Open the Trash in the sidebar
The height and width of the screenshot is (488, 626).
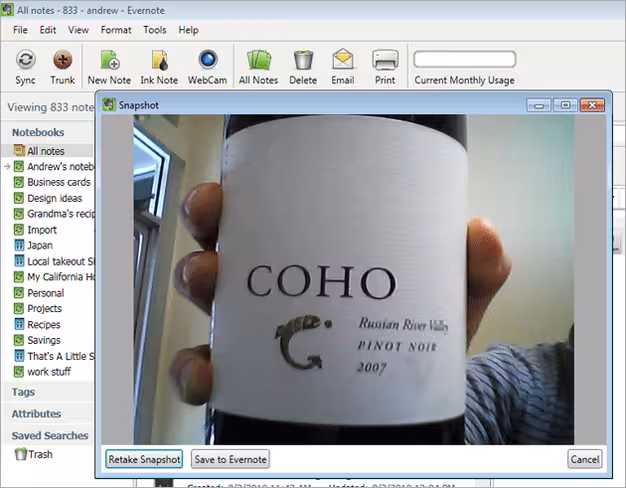[34, 454]
